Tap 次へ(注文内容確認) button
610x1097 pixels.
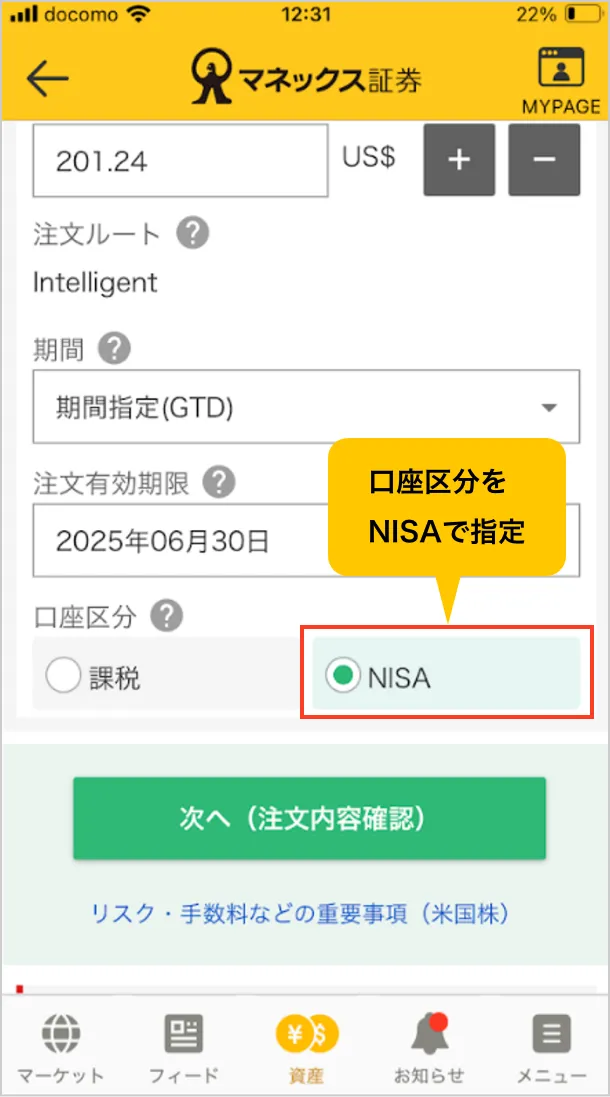click(309, 819)
